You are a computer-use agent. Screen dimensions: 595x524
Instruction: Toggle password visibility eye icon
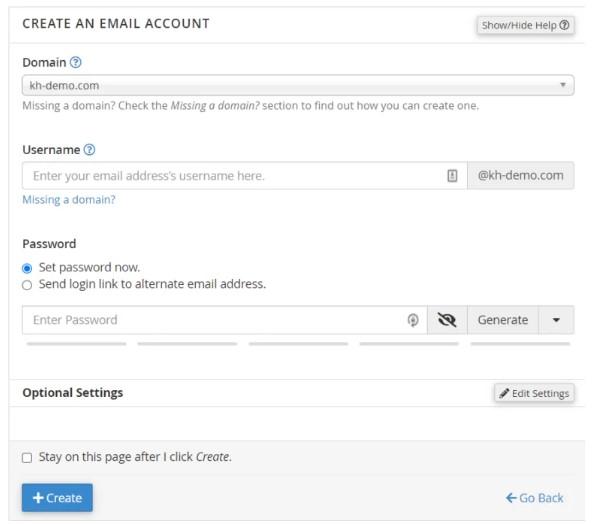coord(447,320)
